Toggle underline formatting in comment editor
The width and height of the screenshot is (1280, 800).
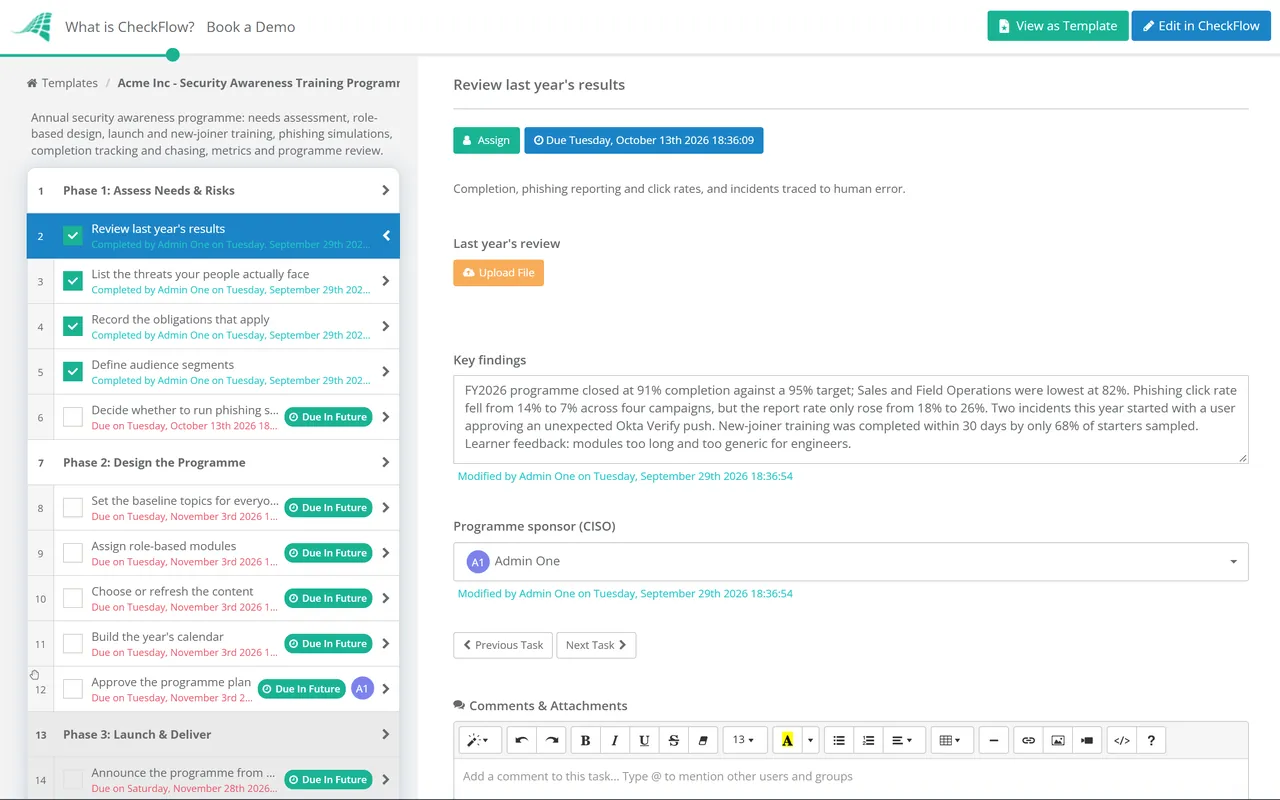point(644,740)
